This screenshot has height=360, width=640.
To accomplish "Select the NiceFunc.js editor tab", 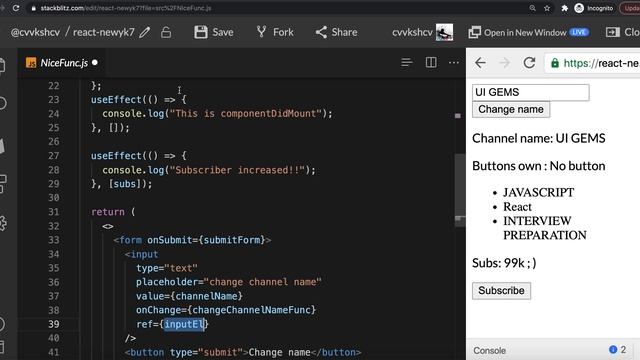I will [62, 62].
